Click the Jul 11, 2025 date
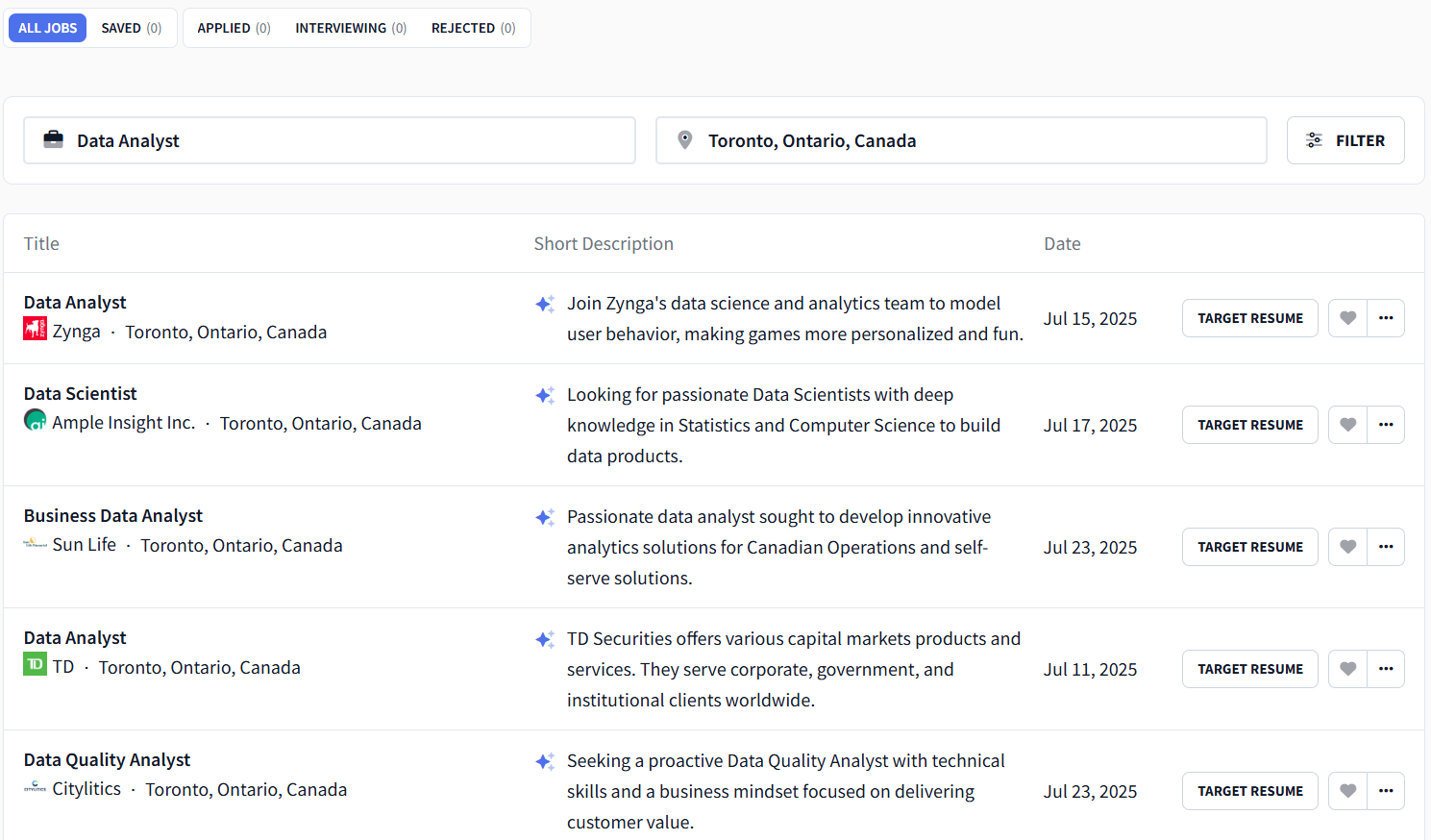The width and height of the screenshot is (1431, 840). click(1090, 670)
